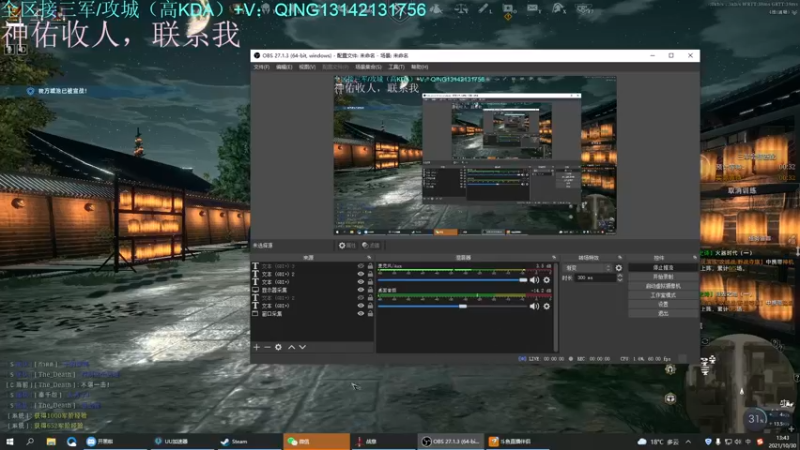Screen dimensions: 800x450
Task: Toggle lock of 窗口采集 source
Action: pos(370,314)
